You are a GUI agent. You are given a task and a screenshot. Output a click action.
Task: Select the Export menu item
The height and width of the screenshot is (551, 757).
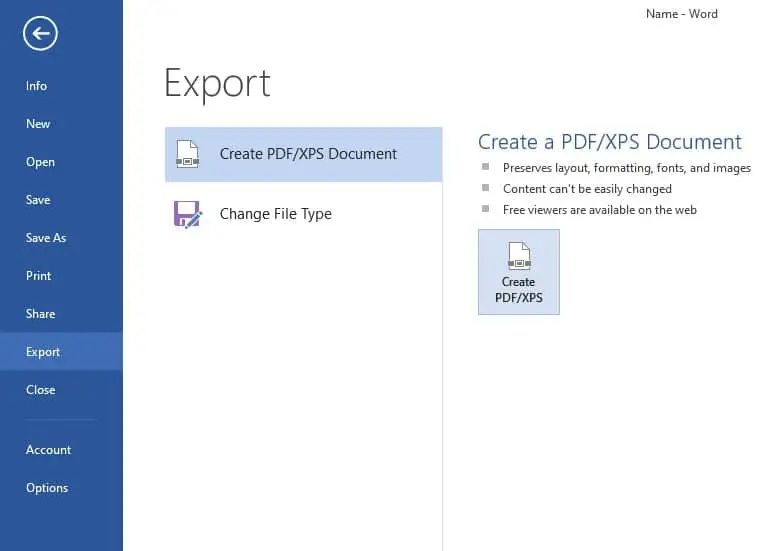(x=61, y=352)
